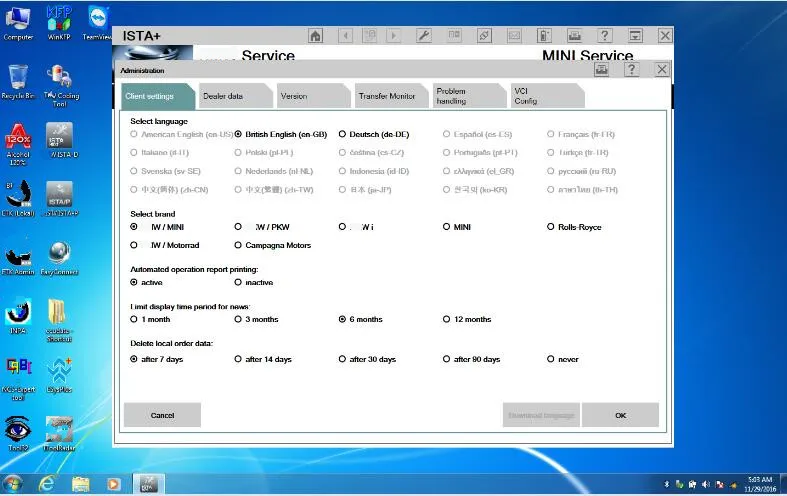The image size is (787, 496).
Task: Click the home icon in ISTA+ toolbar
Action: coord(315,36)
